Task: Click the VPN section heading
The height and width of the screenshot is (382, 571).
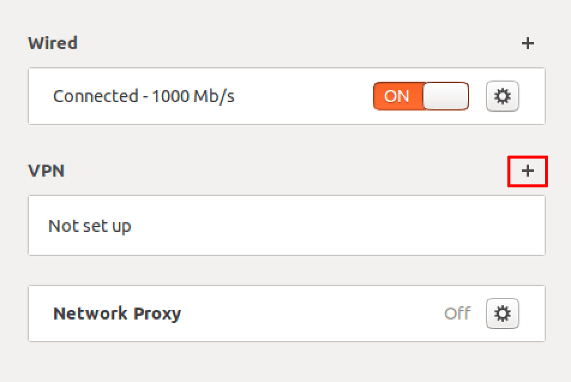Action: pos(46,171)
